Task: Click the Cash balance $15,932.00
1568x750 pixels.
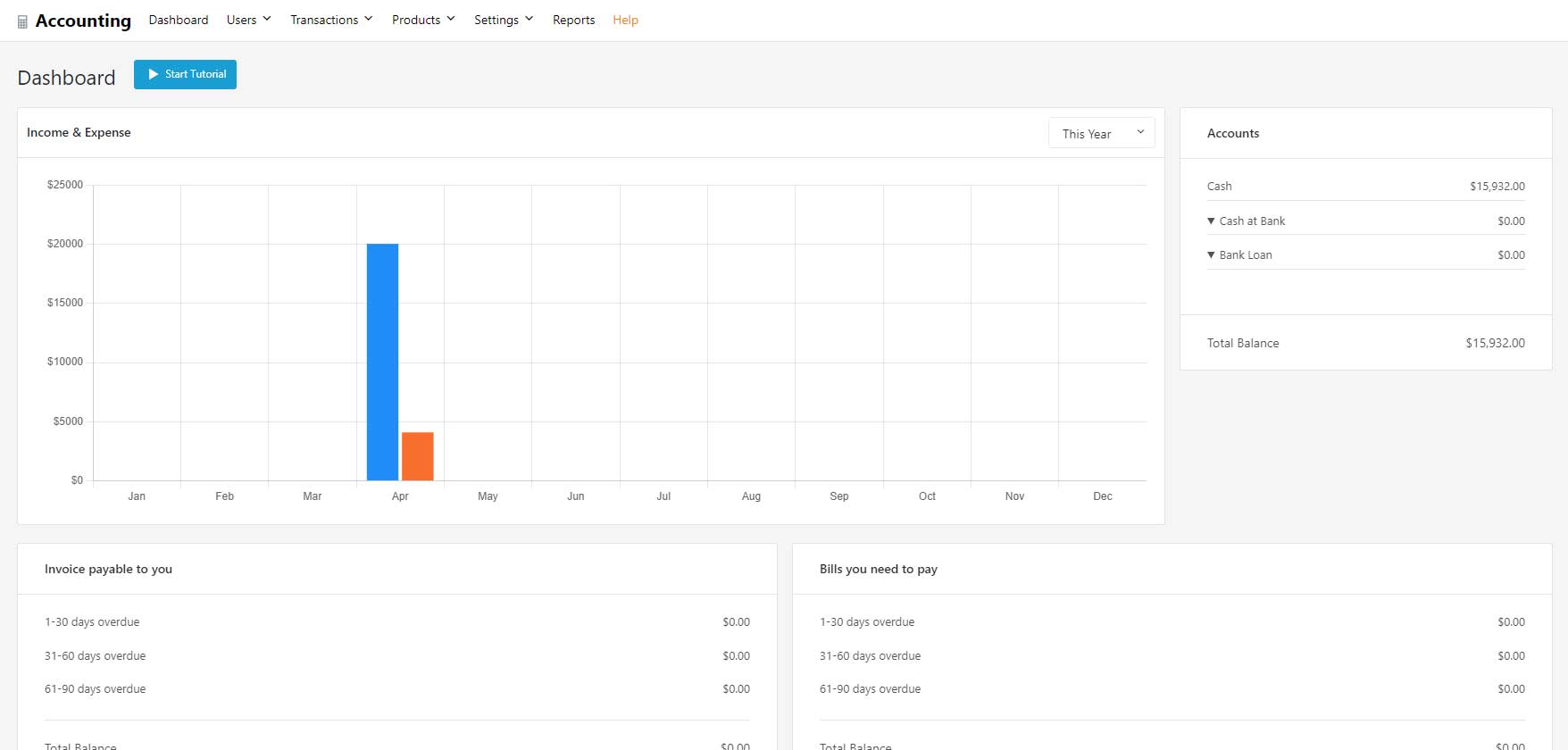Action: (x=1497, y=186)
